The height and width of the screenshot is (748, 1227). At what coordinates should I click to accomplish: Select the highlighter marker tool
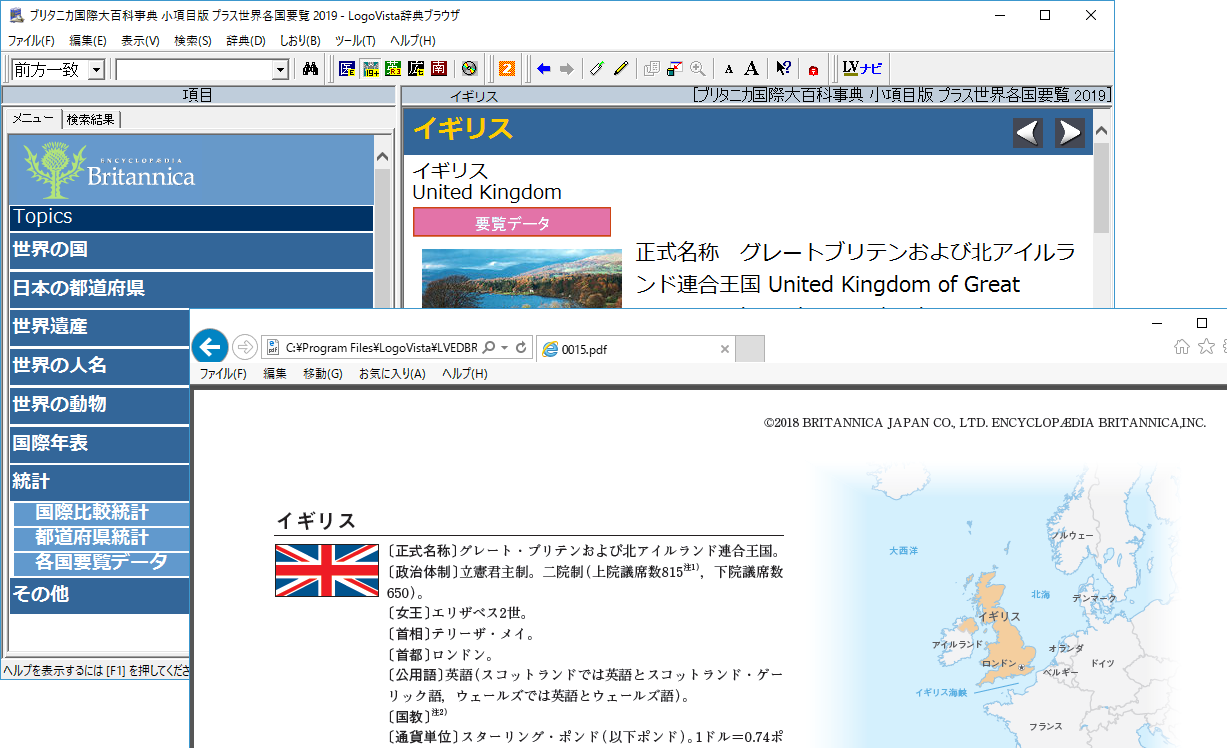597,69
